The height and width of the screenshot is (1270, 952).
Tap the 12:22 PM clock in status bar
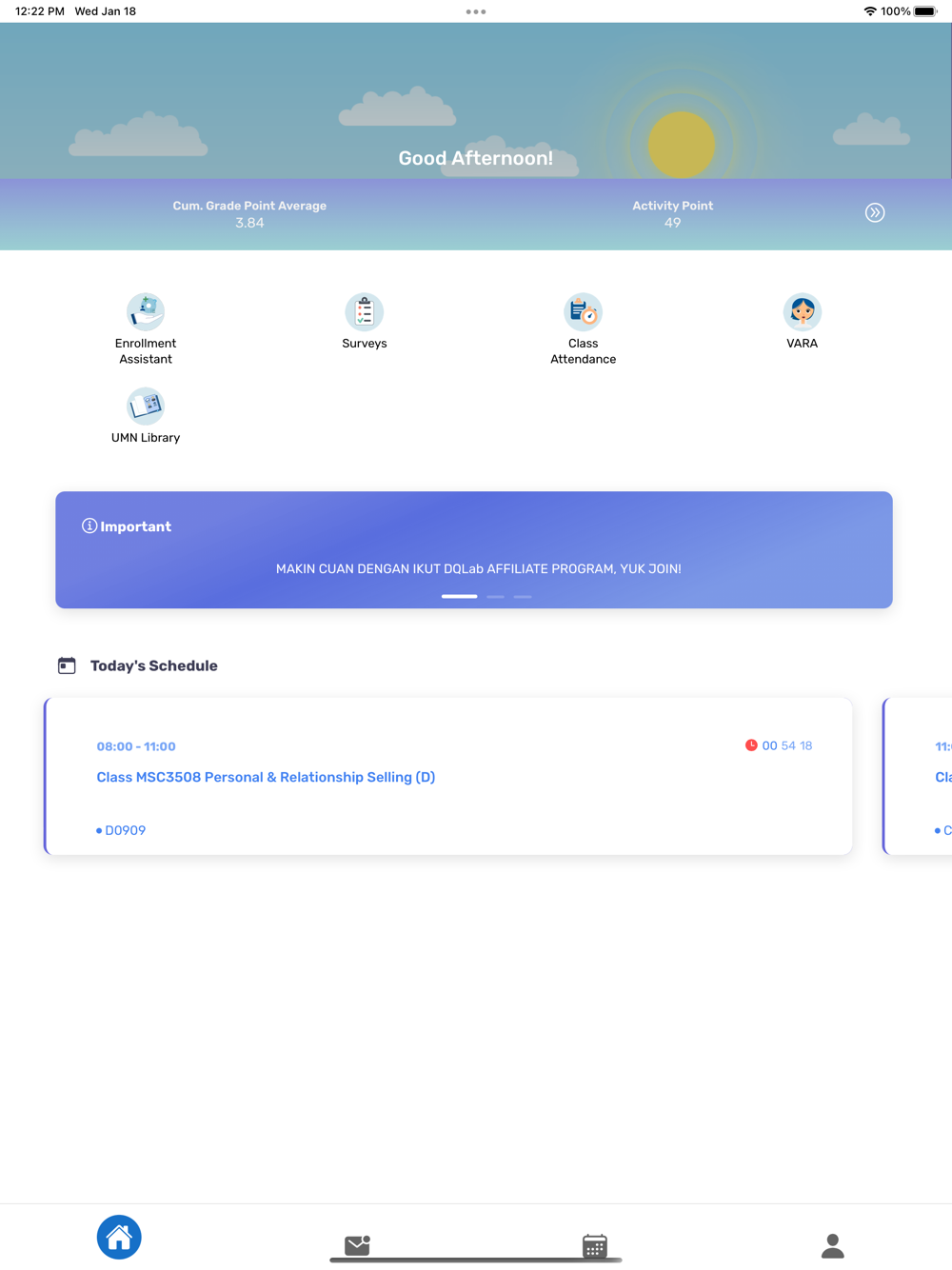pyautogui.click(x=40, y=11)
